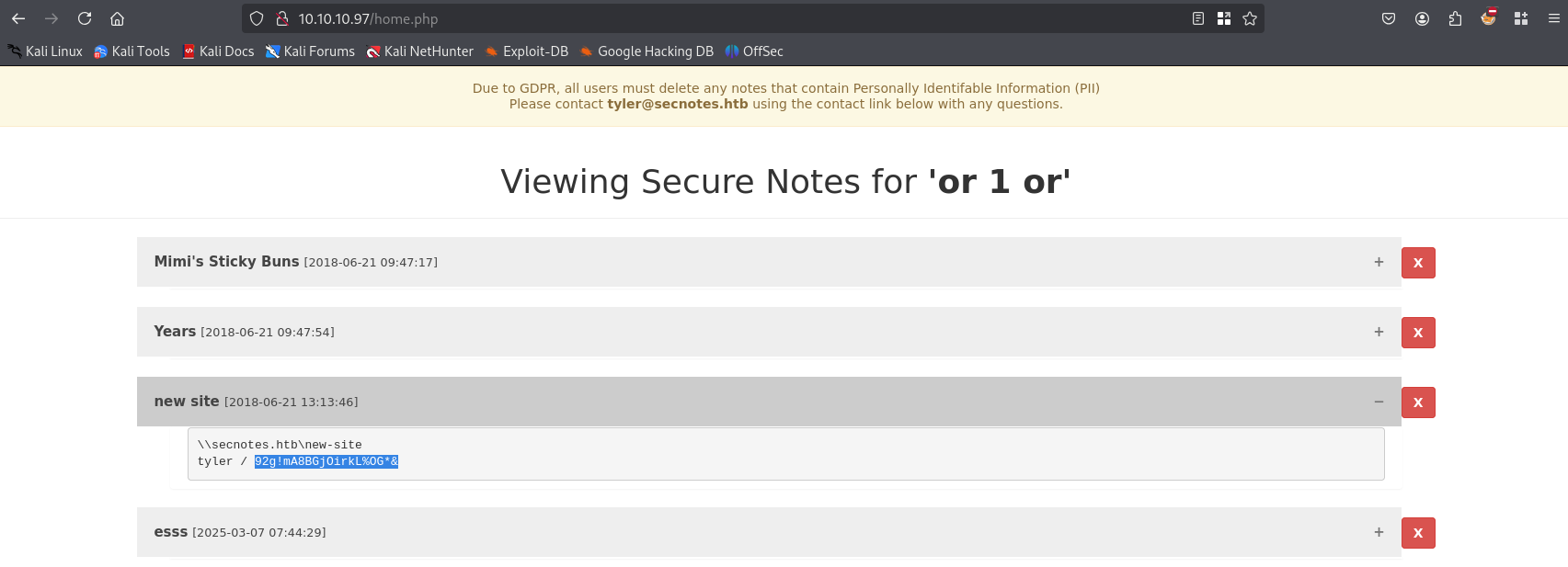
Task: Open the Exploit-DB bookmark
Action: tap(526, 51)
